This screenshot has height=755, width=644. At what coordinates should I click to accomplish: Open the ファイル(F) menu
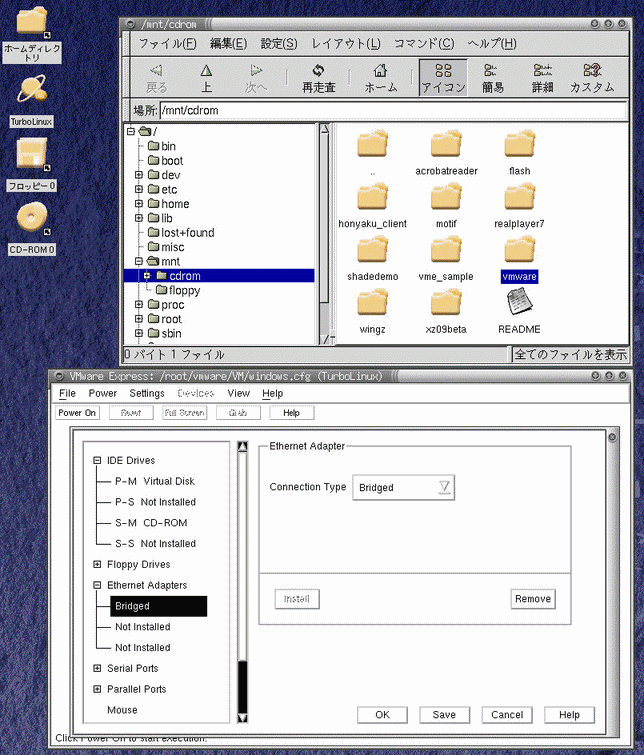pyautogui.click(x=167, y=43)
